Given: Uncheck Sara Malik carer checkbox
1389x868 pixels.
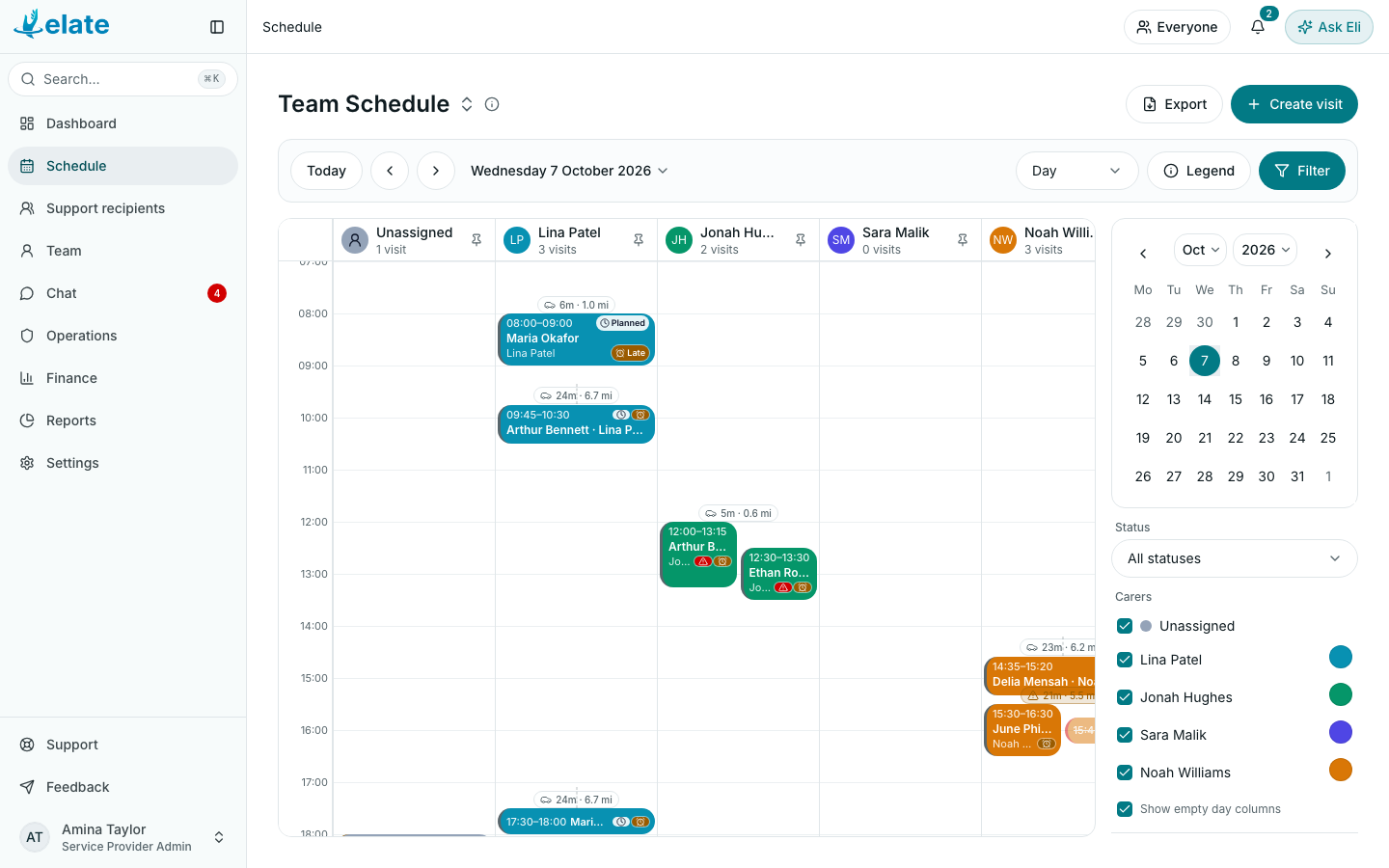Looking at the screenshot, I should pyautogui.click(x=1125, y=735).
